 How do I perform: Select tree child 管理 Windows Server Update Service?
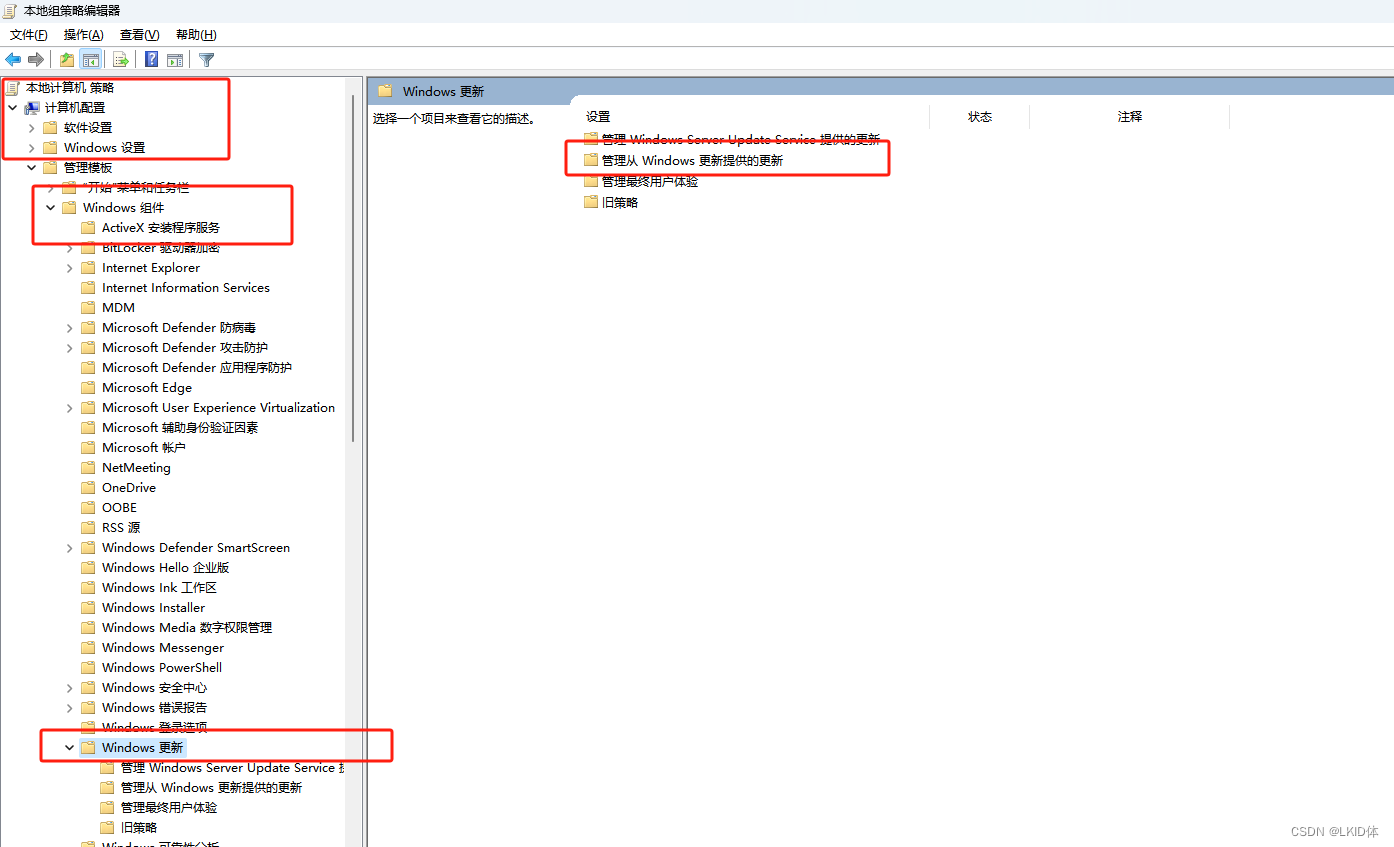pos(232,768)
